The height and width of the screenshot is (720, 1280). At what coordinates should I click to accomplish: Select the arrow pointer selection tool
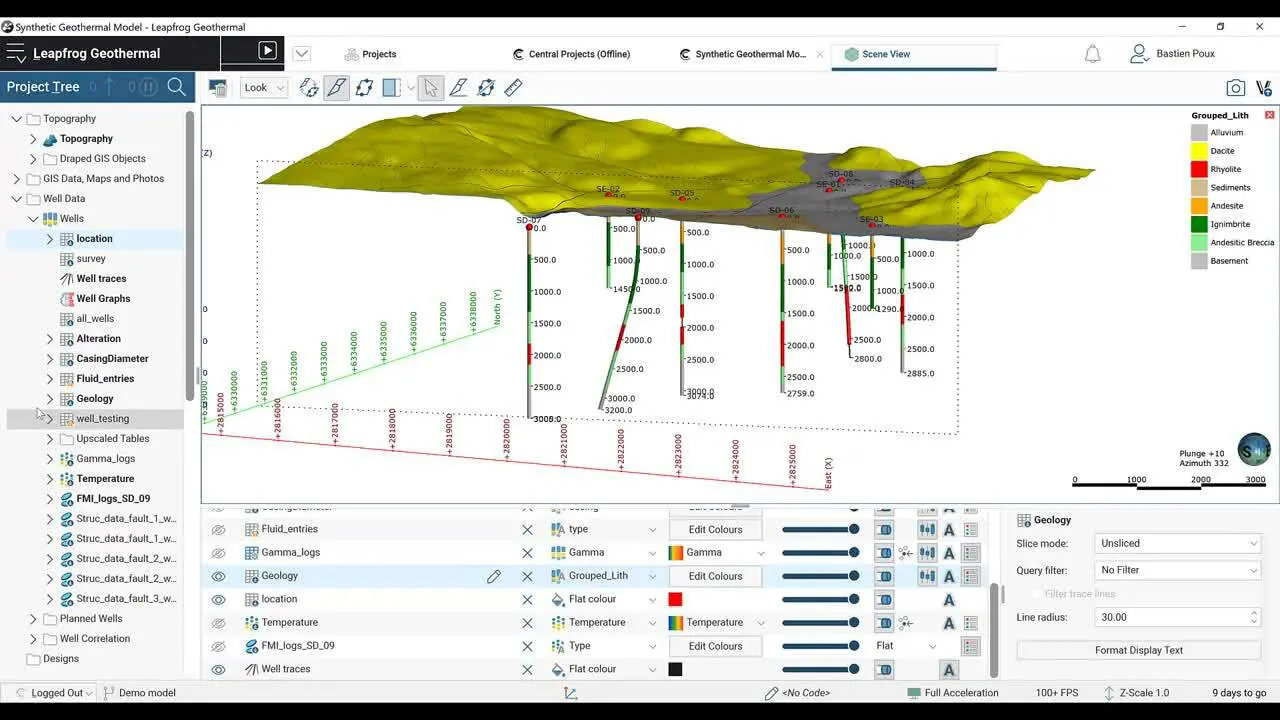coord(431,88)
